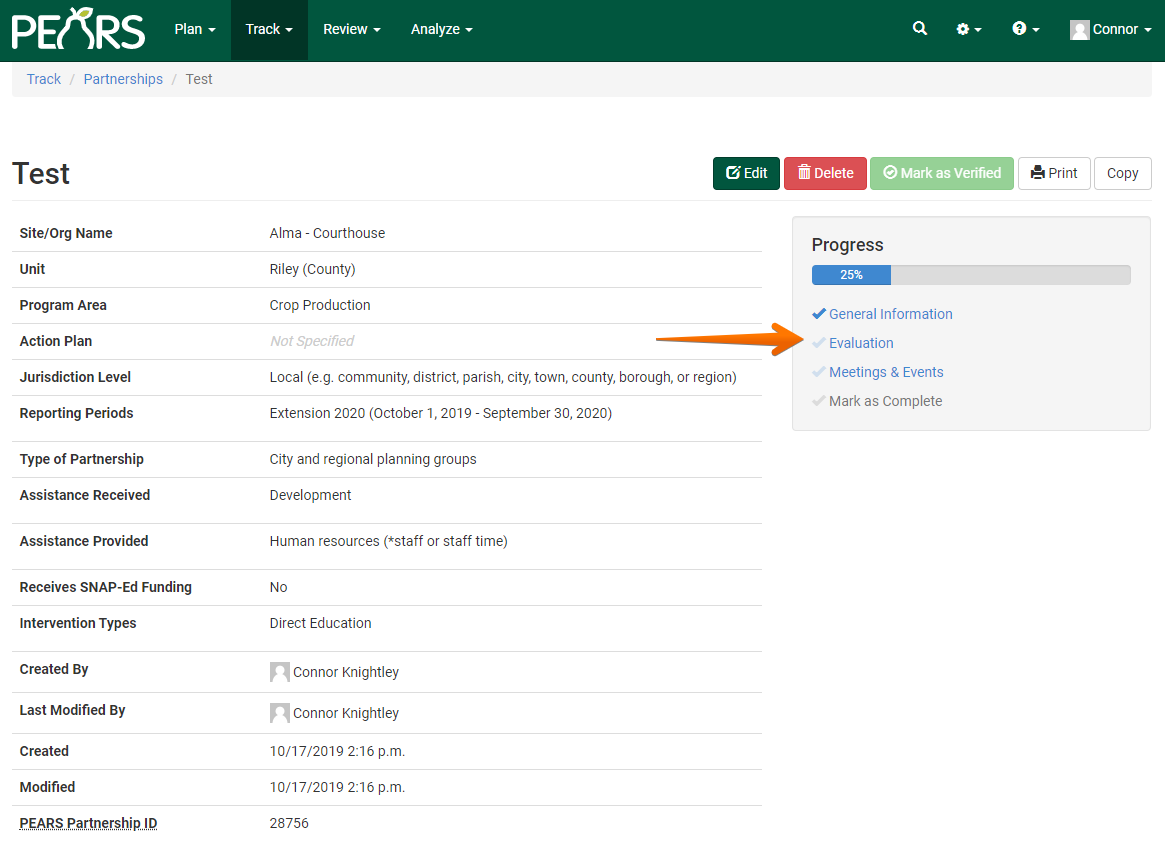Click the printer icon on Print button
Image resolution: width=1165 pixels, height=842 pixels.
pyautogui.click(x=1040, y=173)
